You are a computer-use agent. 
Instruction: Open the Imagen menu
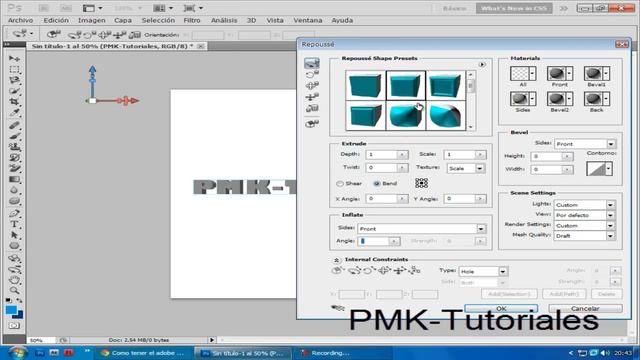[x=91, y=20]
